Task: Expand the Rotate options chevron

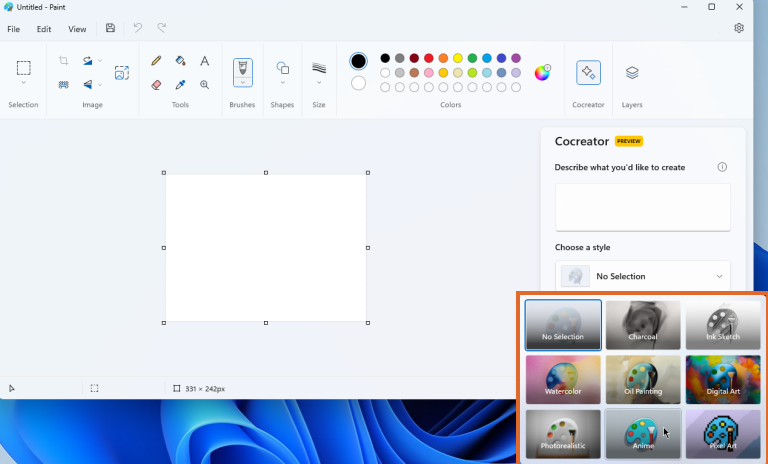Action: tap(100, 60)
